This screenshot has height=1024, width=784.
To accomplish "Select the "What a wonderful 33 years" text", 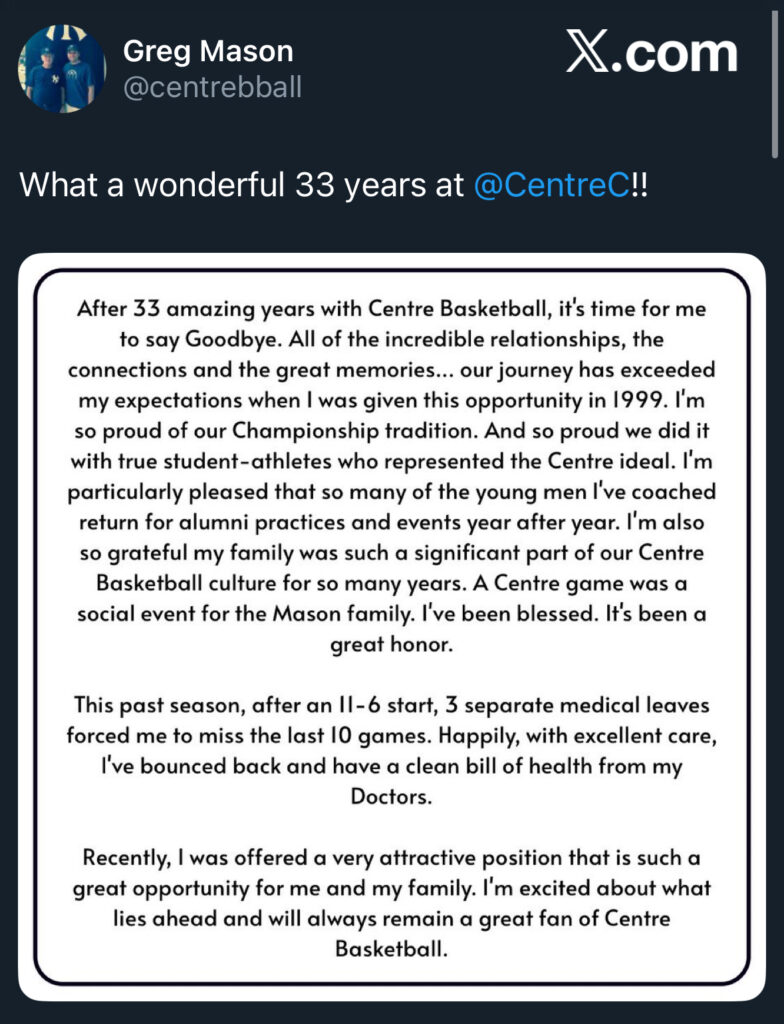I will (240, 185).
